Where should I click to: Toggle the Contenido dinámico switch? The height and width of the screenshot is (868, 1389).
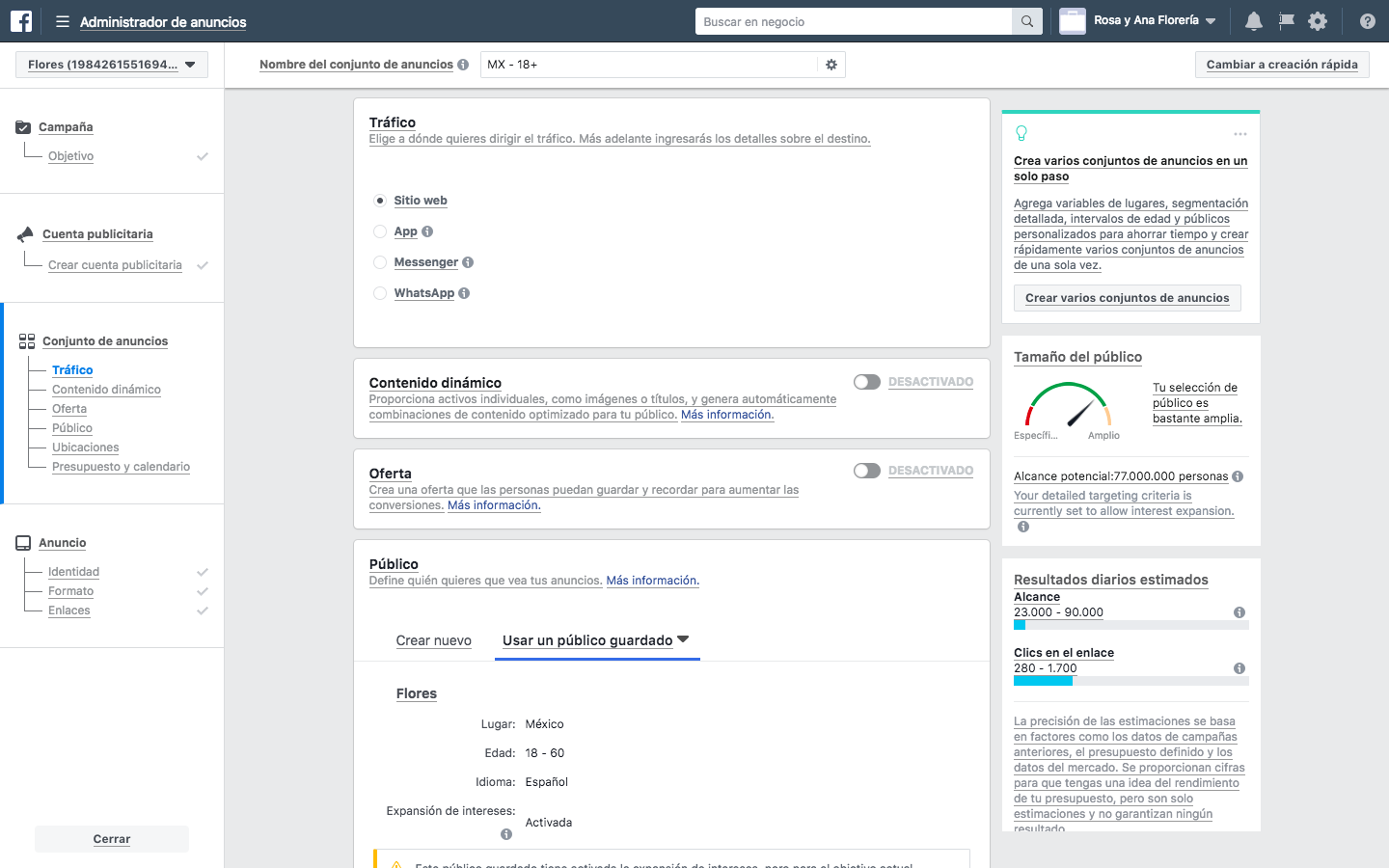867,382
